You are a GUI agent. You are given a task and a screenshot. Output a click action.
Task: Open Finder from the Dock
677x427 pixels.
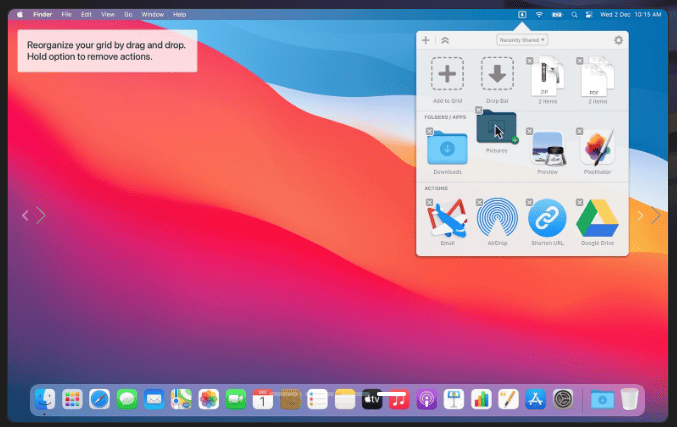click(45, 399)
